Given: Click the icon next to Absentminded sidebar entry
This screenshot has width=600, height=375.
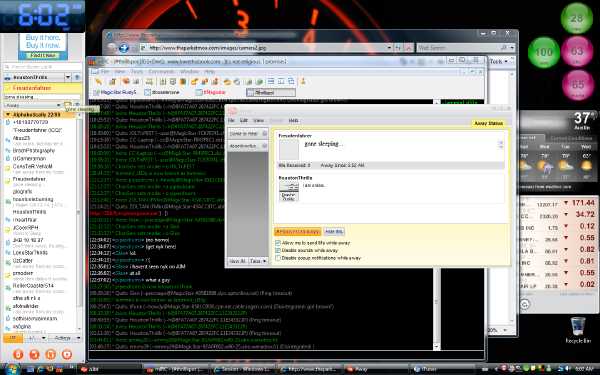Looking at the screenshot, I should coord(264,146).
